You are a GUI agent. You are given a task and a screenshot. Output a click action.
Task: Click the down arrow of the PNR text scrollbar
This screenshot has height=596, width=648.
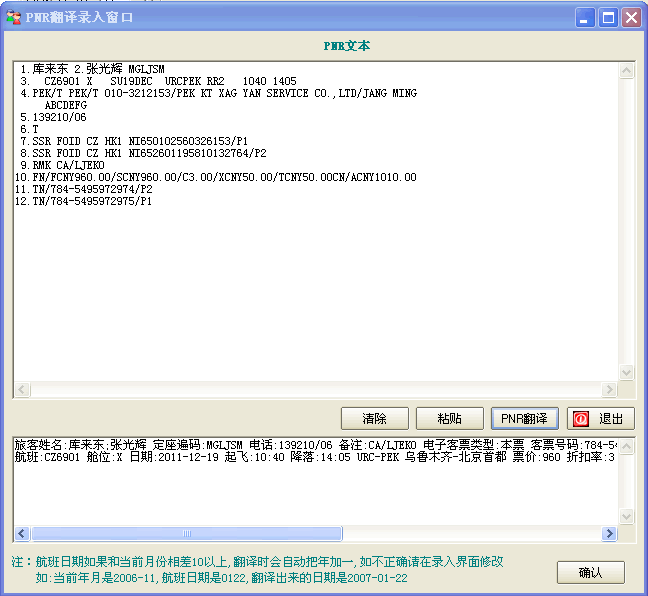tap(626, 372)
